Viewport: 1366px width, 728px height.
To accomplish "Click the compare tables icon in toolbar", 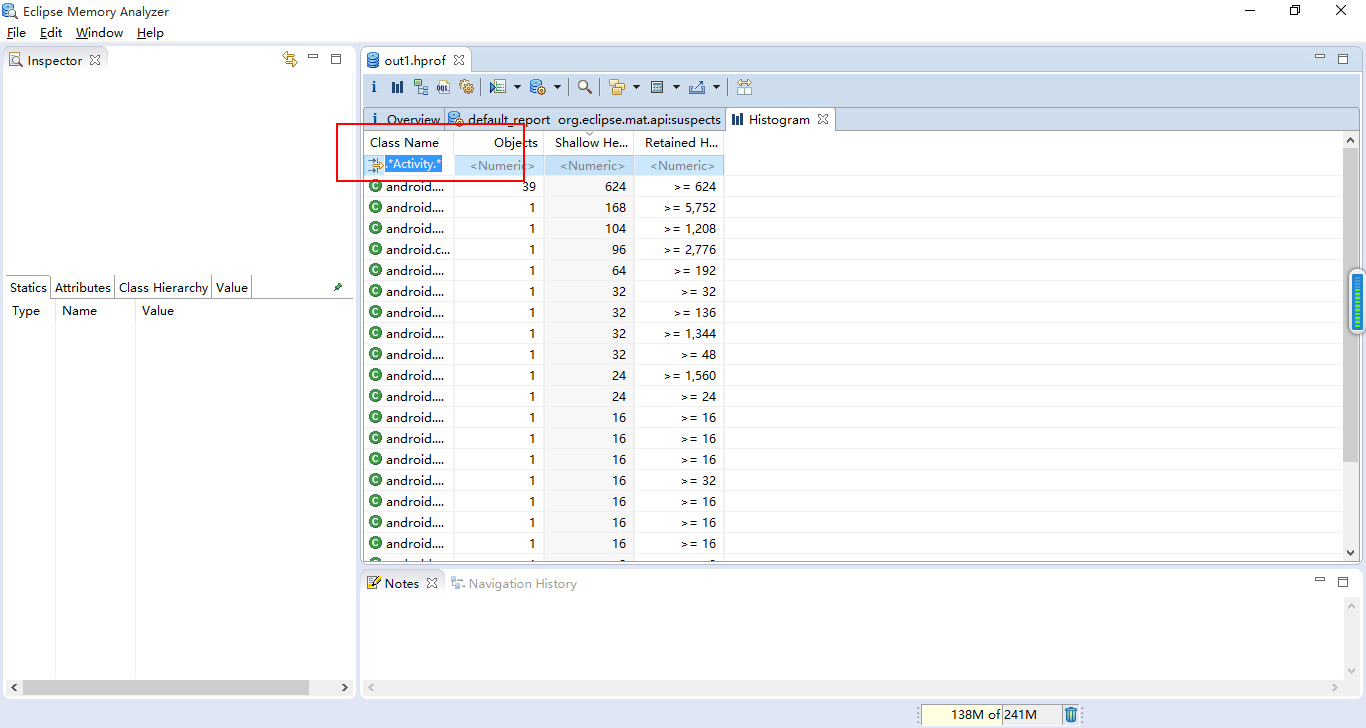I will [x=744, y=87].
